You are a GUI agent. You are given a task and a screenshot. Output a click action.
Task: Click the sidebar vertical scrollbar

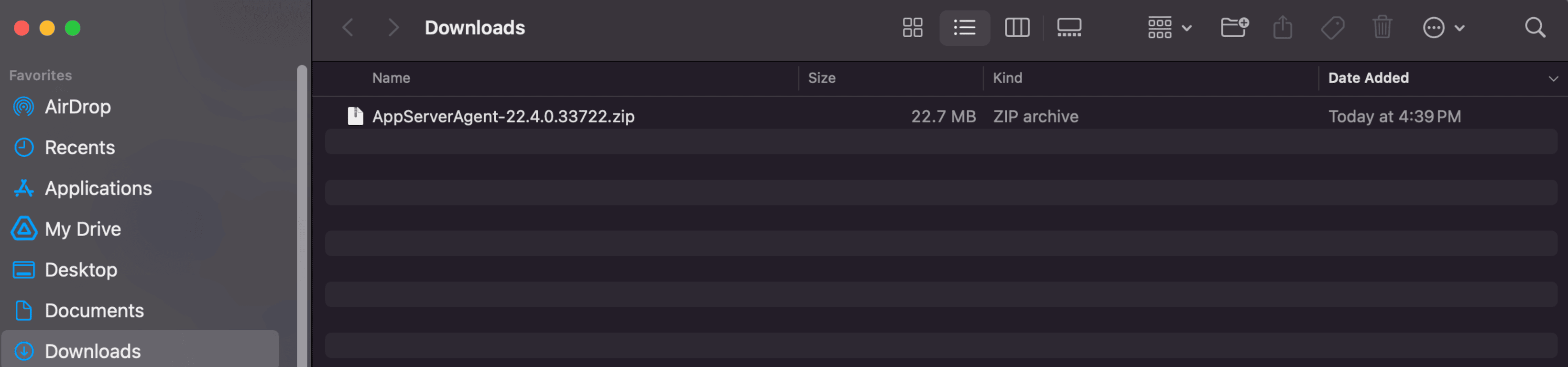[x=302, y=213]
